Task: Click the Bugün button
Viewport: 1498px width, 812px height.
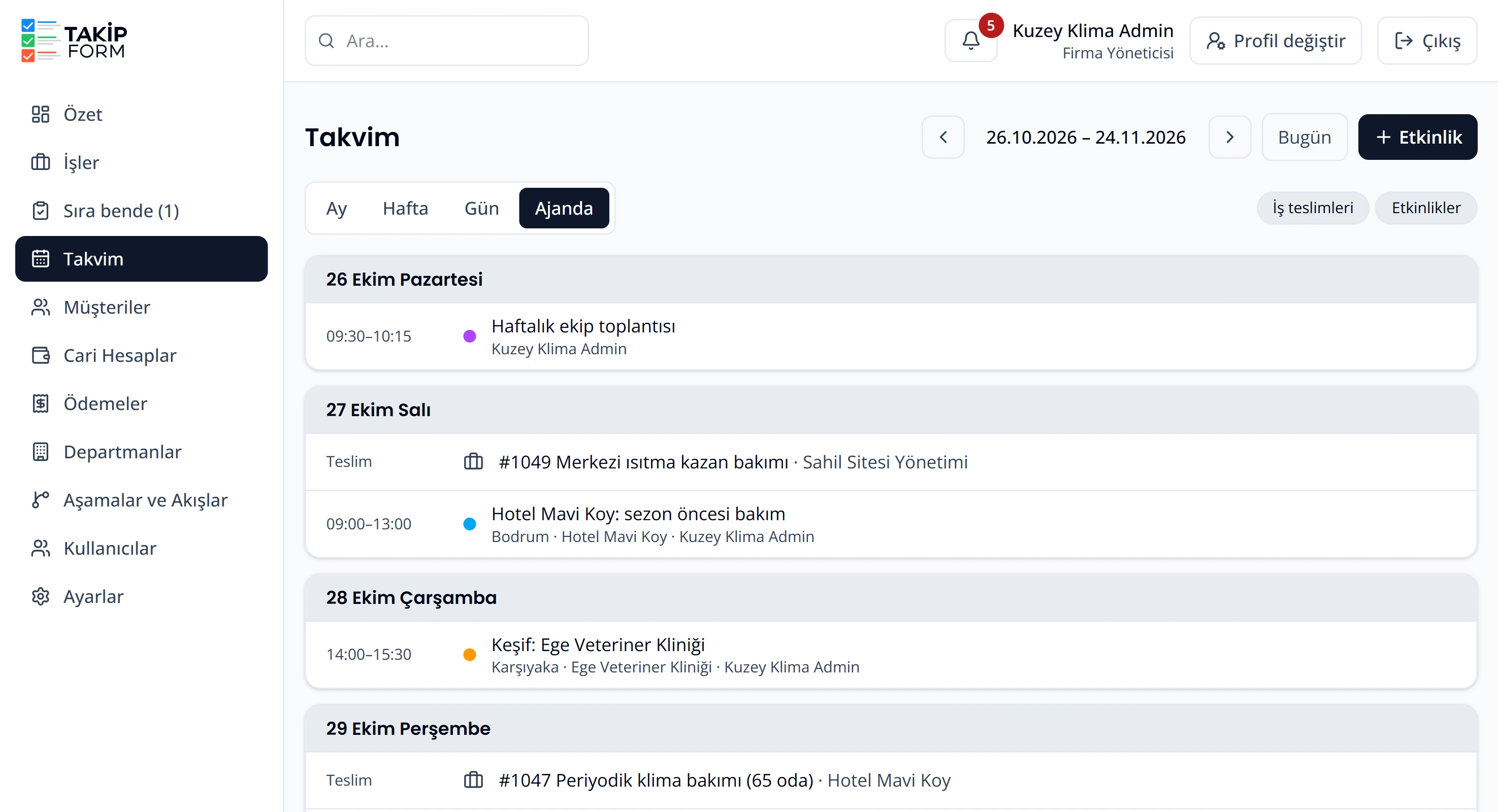Action: 1305,137
